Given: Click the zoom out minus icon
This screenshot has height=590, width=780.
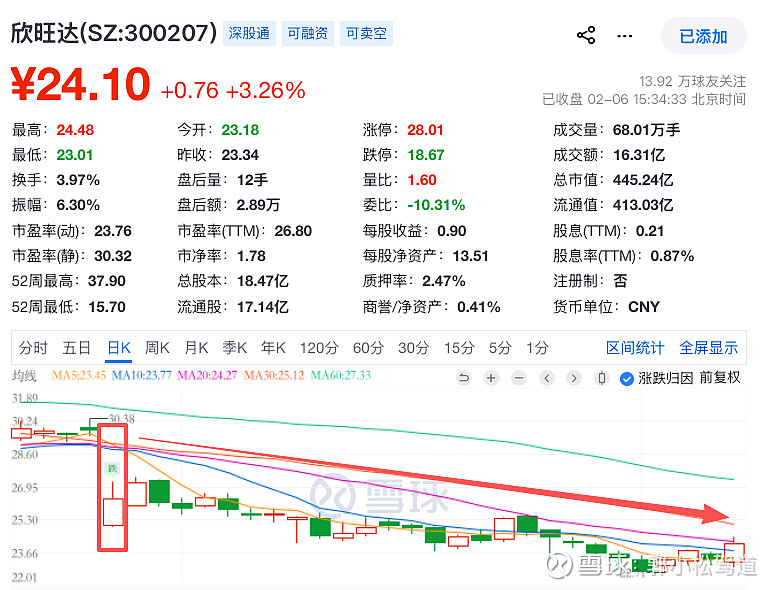Looking at the screenshot, I should pos(519,379).
